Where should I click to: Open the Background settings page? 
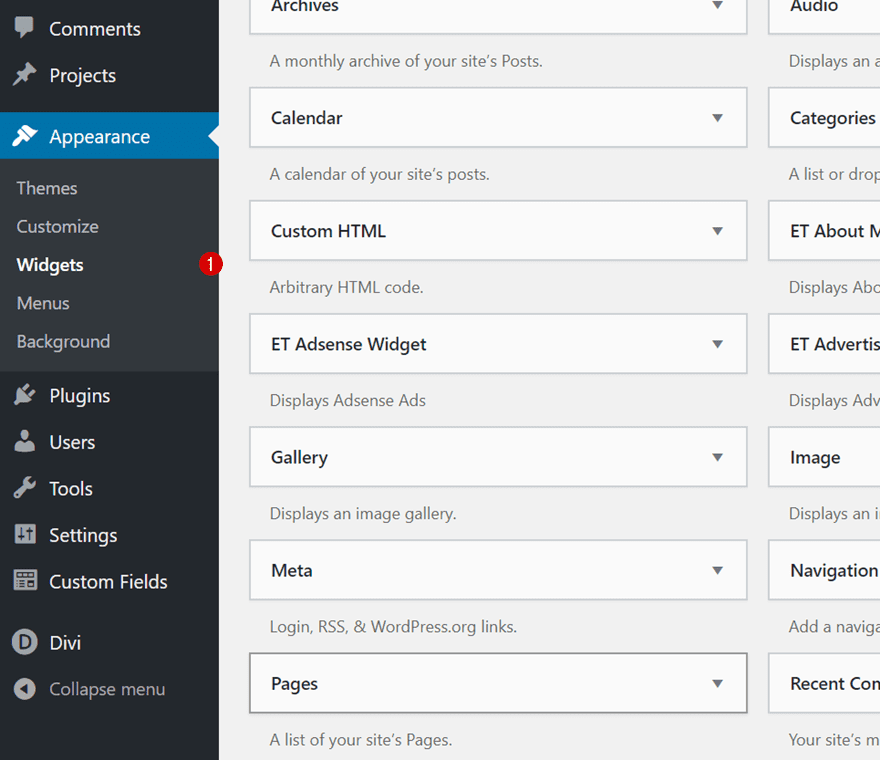coord(62,341)
